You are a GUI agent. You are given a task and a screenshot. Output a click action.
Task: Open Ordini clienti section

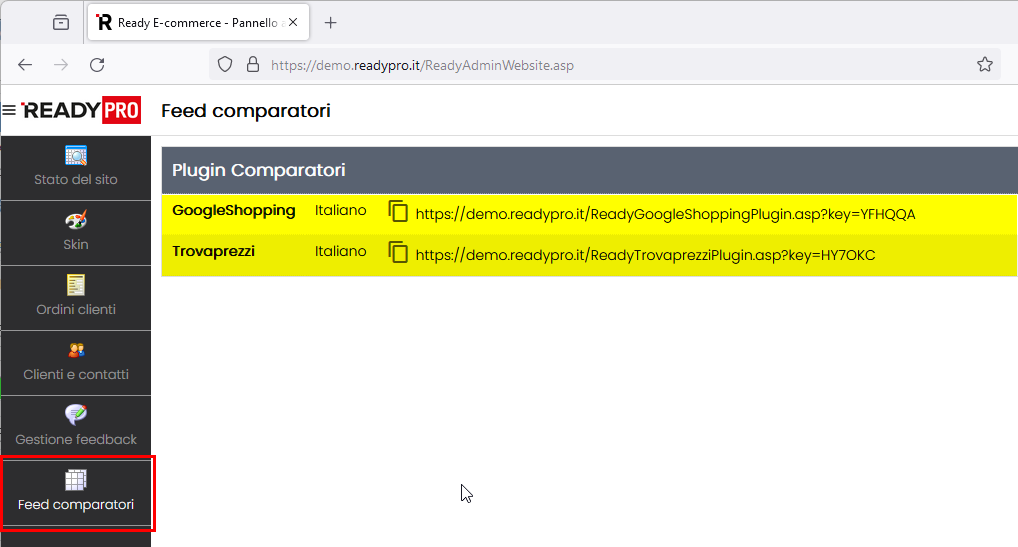point(76,297)
